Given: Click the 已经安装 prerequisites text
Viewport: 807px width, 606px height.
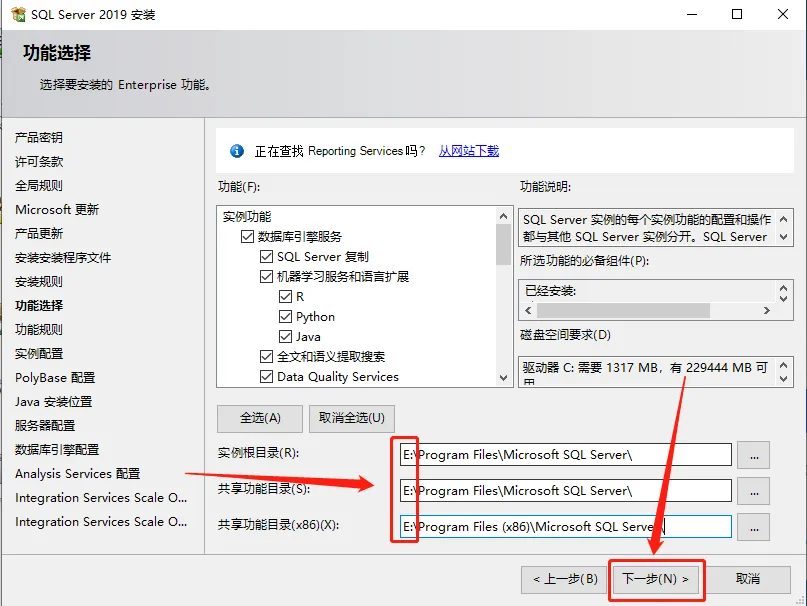Looking at the screenshot, I should pyautogui.click(x=550, y=291).
